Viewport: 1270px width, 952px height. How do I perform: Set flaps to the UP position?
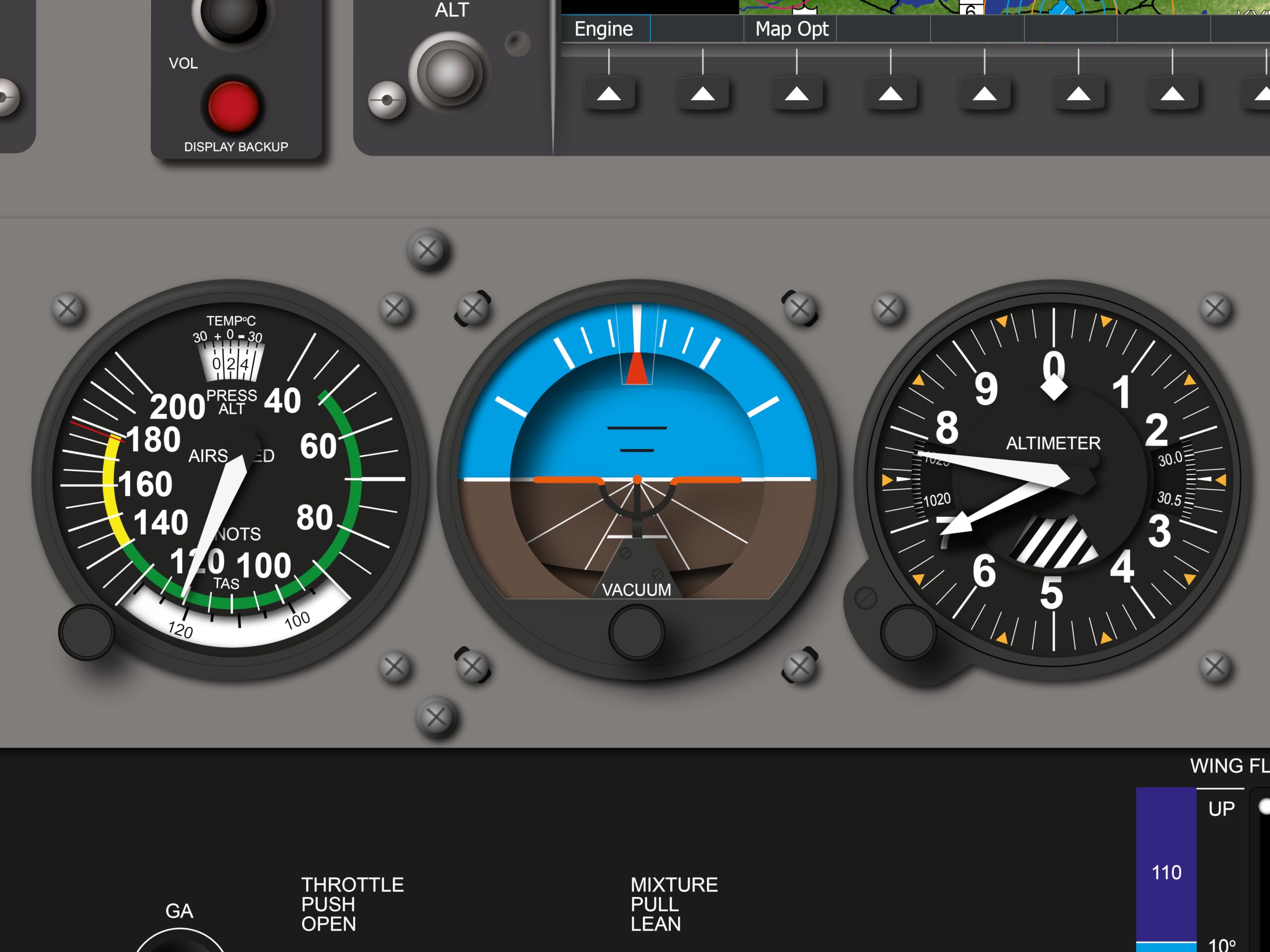pyautogui.click(x=1221, y=809)
